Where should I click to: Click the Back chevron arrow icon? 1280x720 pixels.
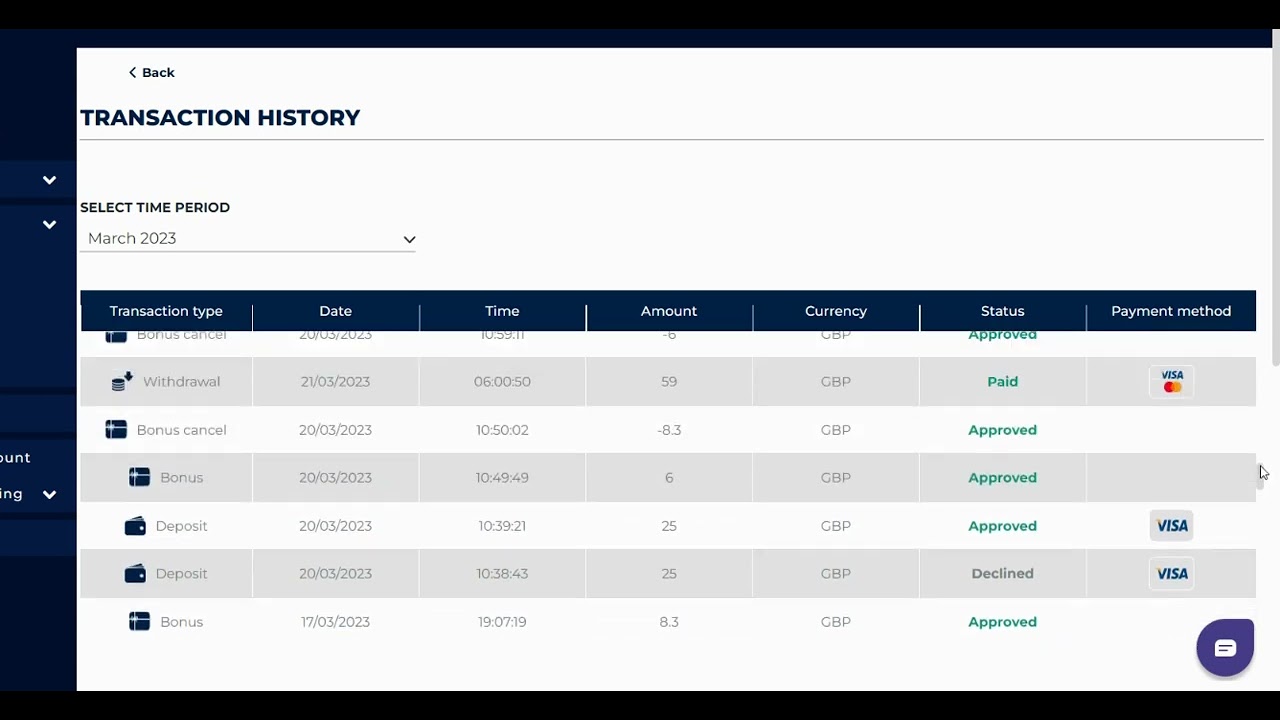(x=132, y=72)
